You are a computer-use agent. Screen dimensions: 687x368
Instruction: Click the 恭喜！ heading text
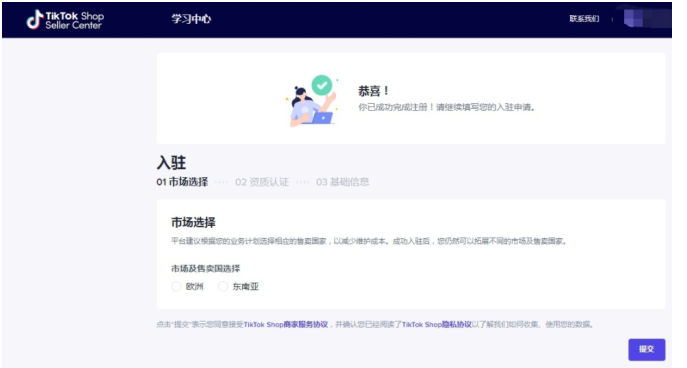click(374, 91)
